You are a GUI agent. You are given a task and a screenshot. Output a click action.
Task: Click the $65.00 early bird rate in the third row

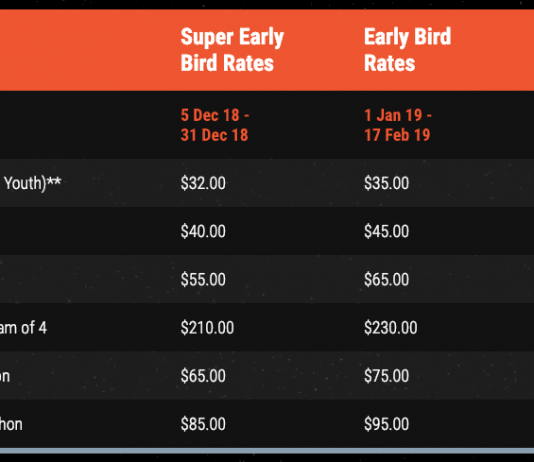click(x=387, y=280)
